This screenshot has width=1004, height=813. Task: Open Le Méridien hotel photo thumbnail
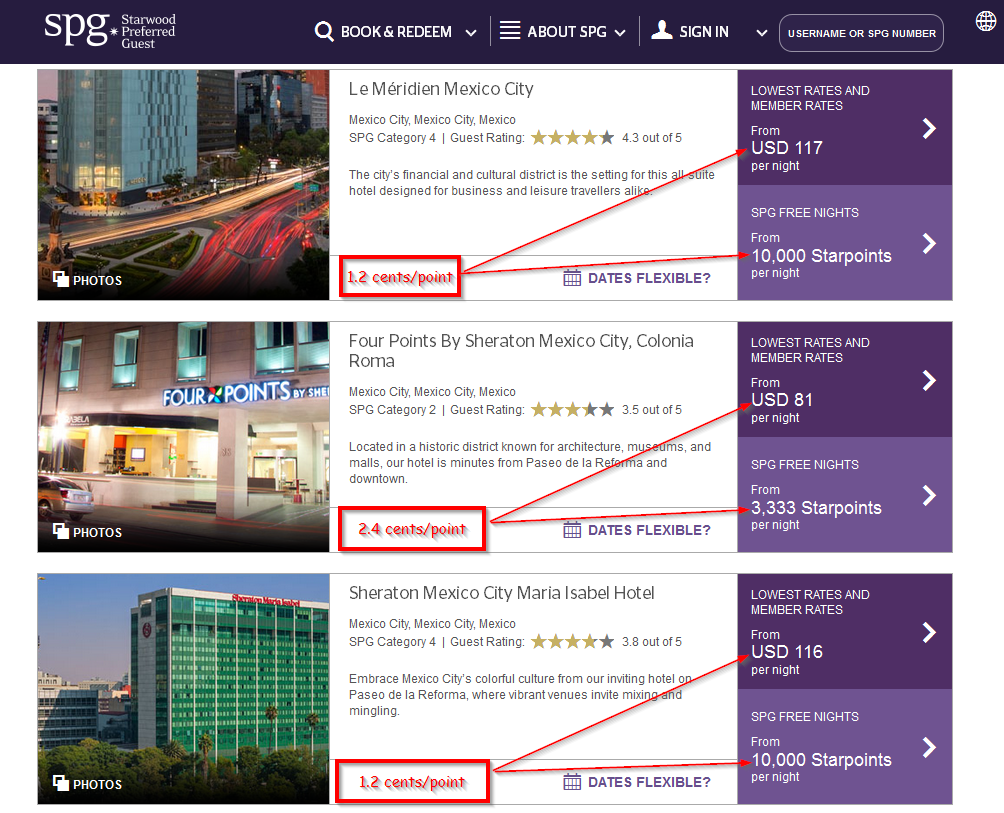[x=183, y=185]
